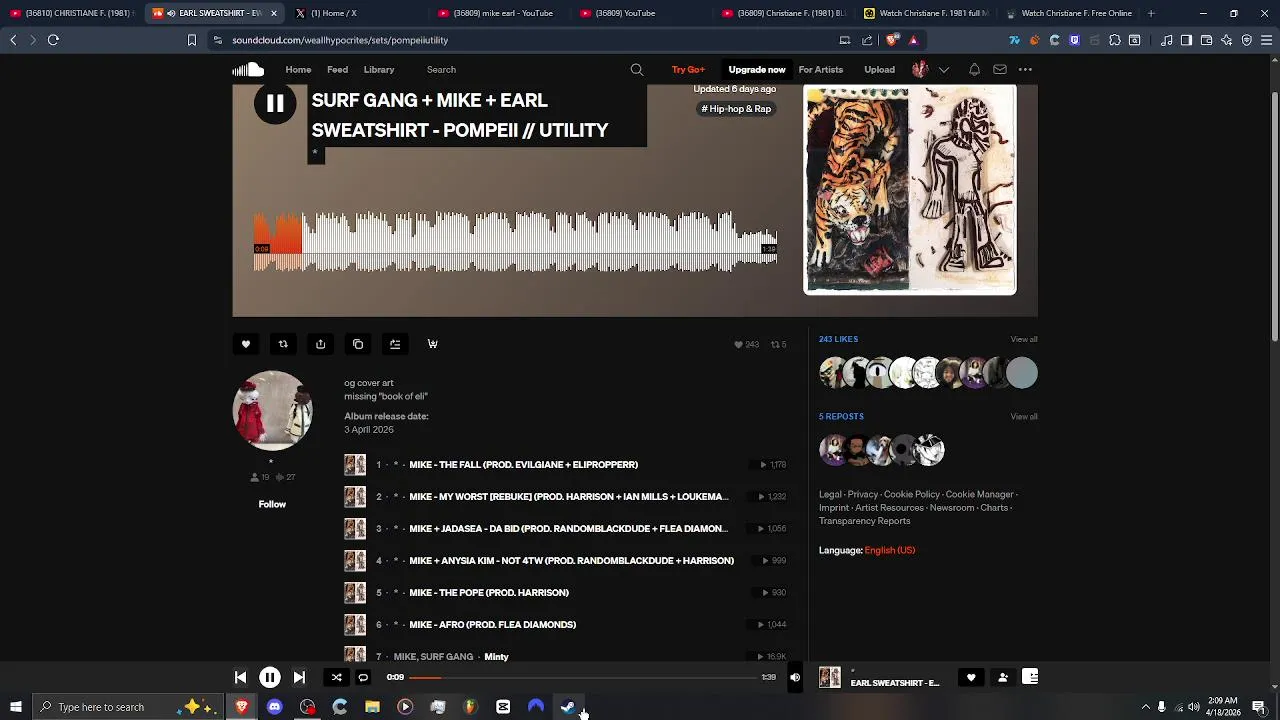Share the playlist with the share icon
Image resolution: width=1280 pixels, height=720 pixels.
click(320, 344)
